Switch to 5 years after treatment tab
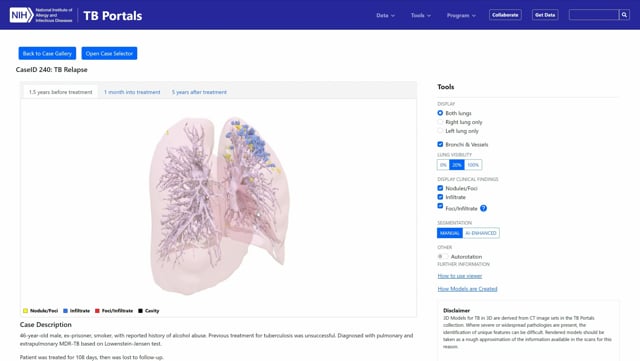This screenshot has height=361, width=640. pos(199,92)
